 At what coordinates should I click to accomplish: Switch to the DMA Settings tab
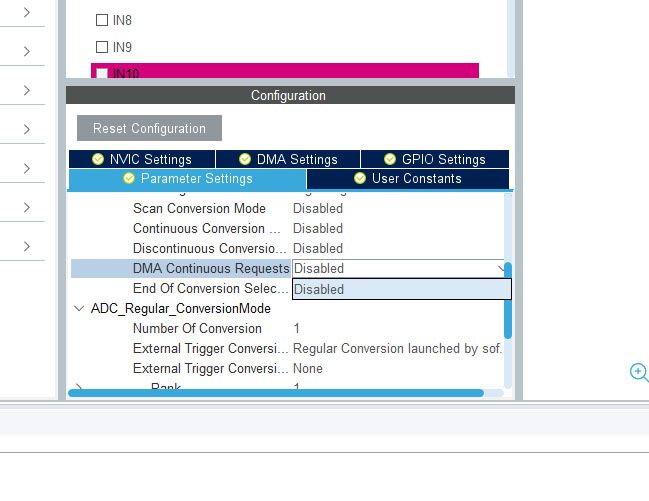coord(288,159)
